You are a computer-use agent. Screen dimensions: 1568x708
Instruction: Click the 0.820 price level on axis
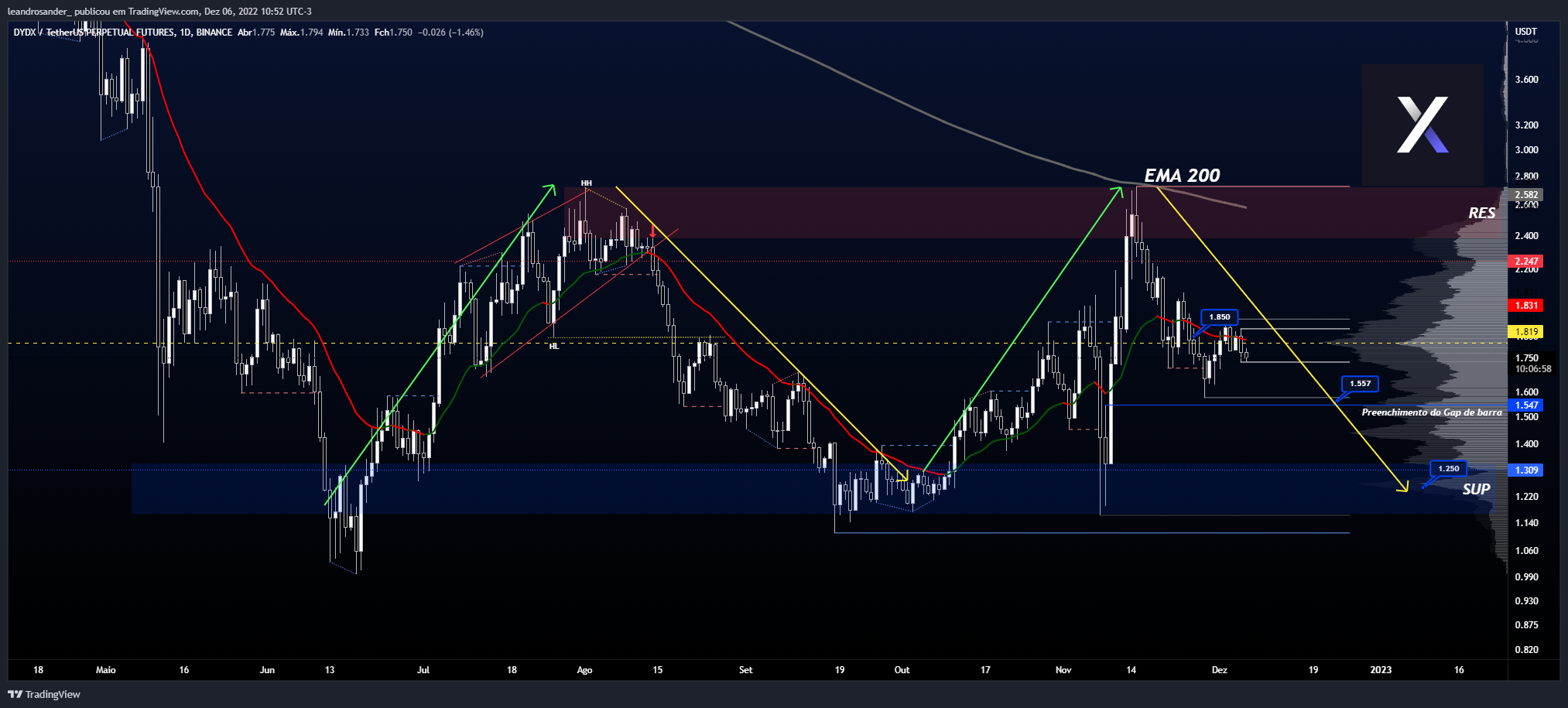coord(1526,650)
